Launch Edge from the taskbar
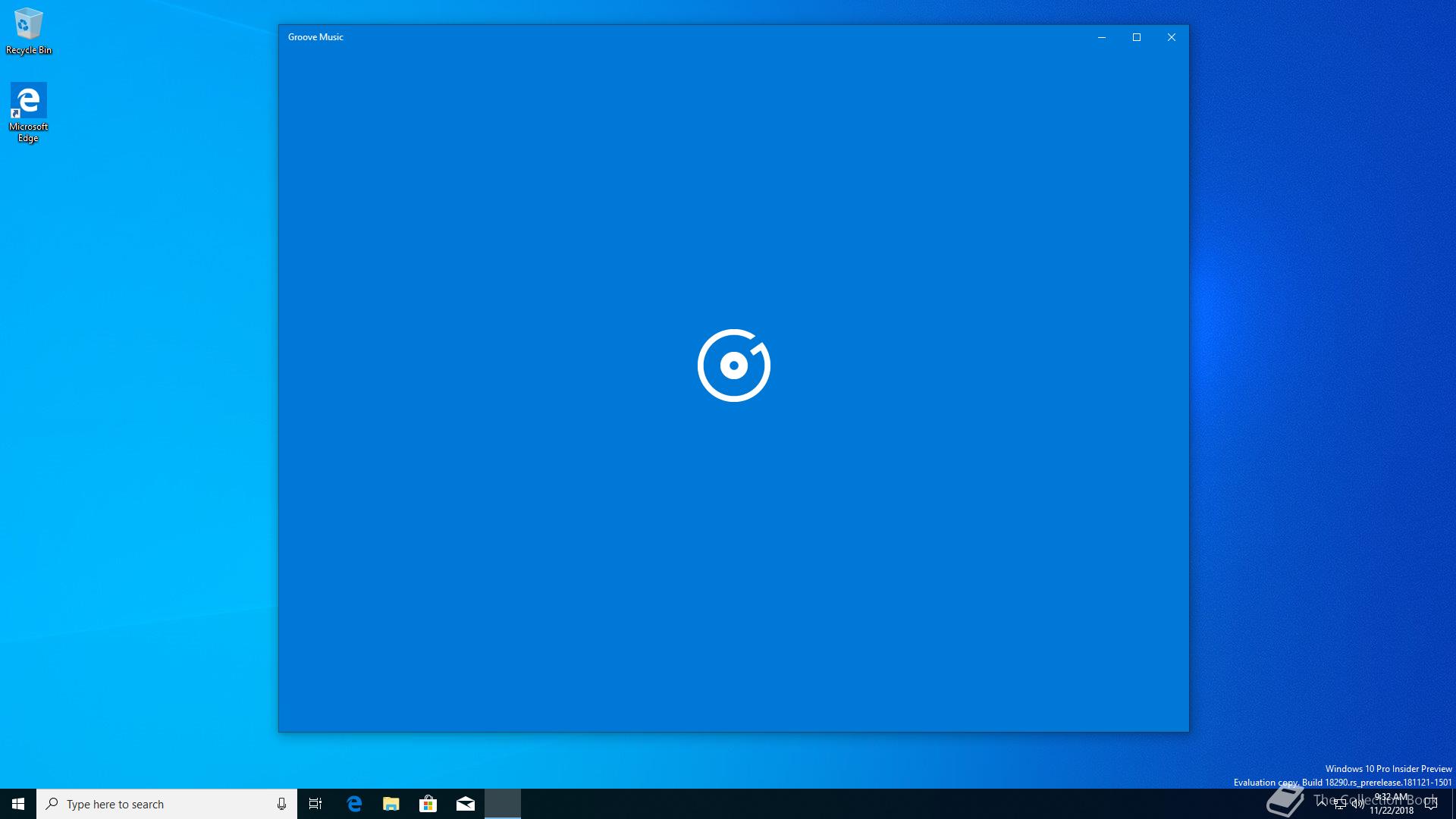The image size is (1456, 819). click(x=353, y=804)
